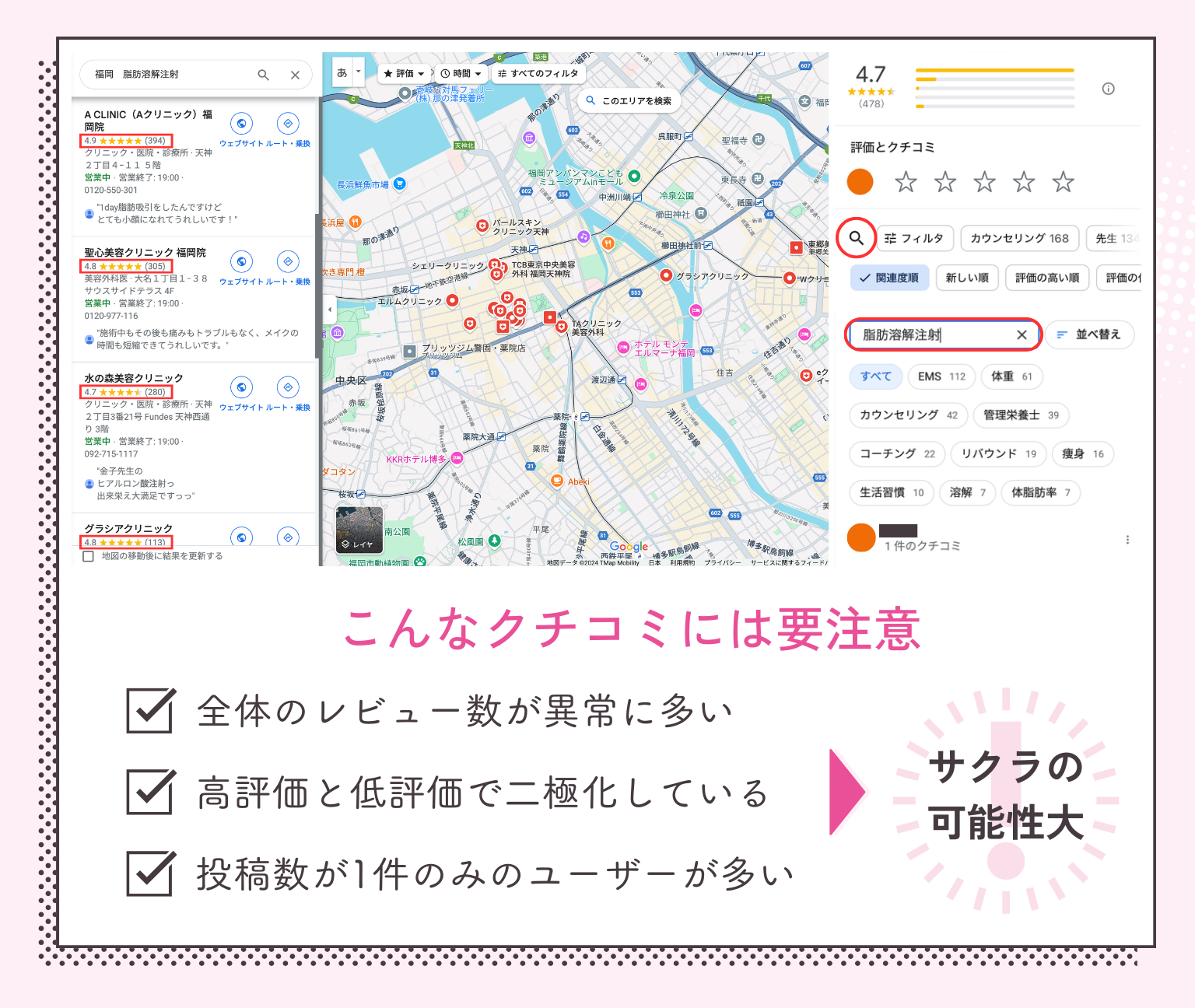Filter reviews by 管理栄養士 39
The width and height of the screenshot is (1195, 1008).
[1021, 415]
